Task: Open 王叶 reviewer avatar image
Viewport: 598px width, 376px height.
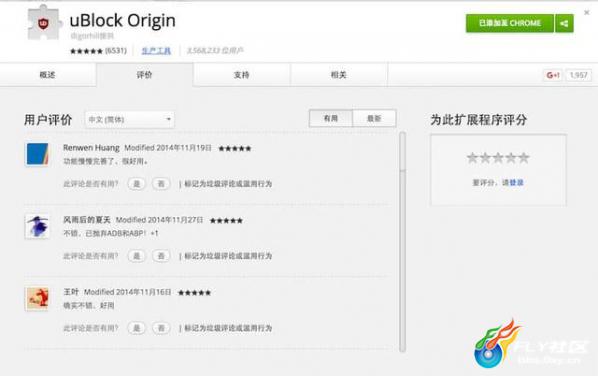Action: 37,299
